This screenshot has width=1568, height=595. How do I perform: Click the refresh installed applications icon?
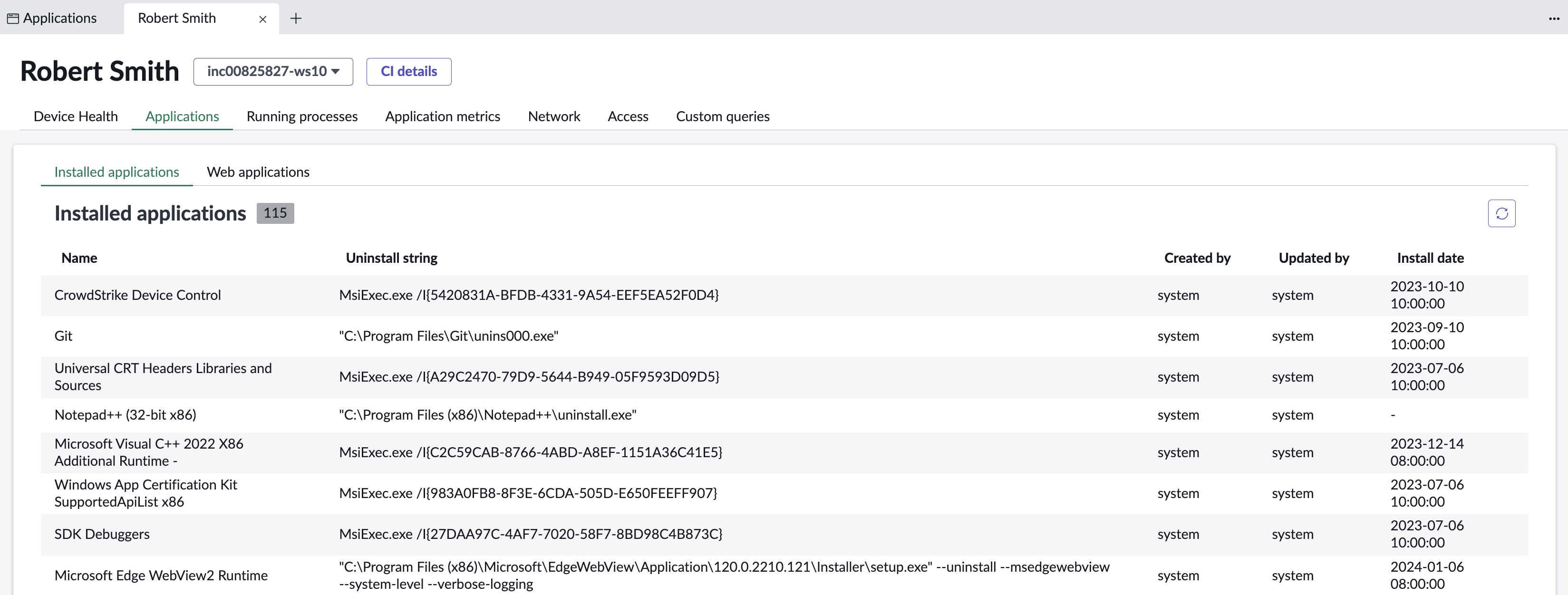tap(1501, 213)
